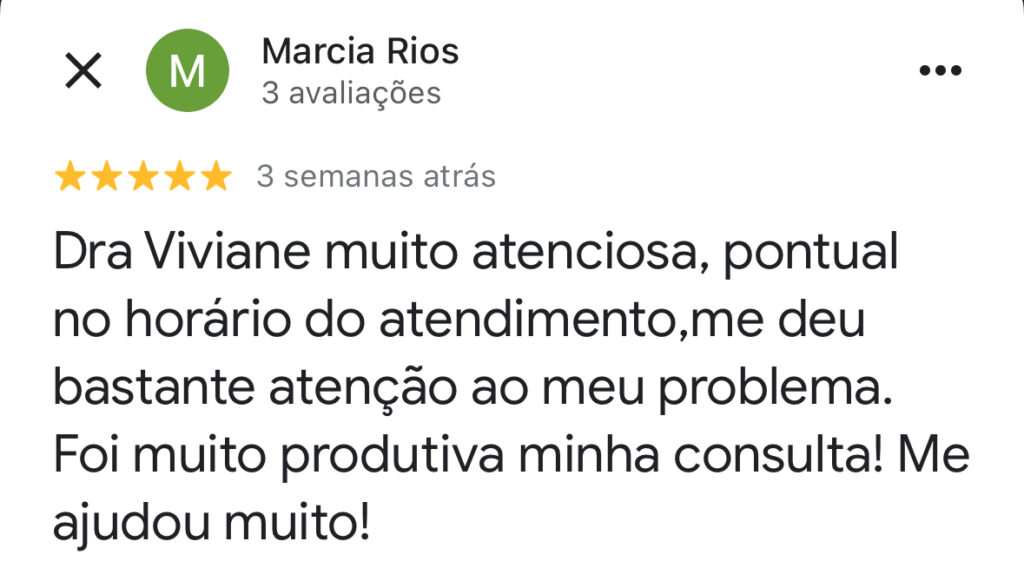Screen dimensions: 1024x581
Task: Click the M initial inside the avatar circle
Action: pyautogui.click(x=188, y=70)
